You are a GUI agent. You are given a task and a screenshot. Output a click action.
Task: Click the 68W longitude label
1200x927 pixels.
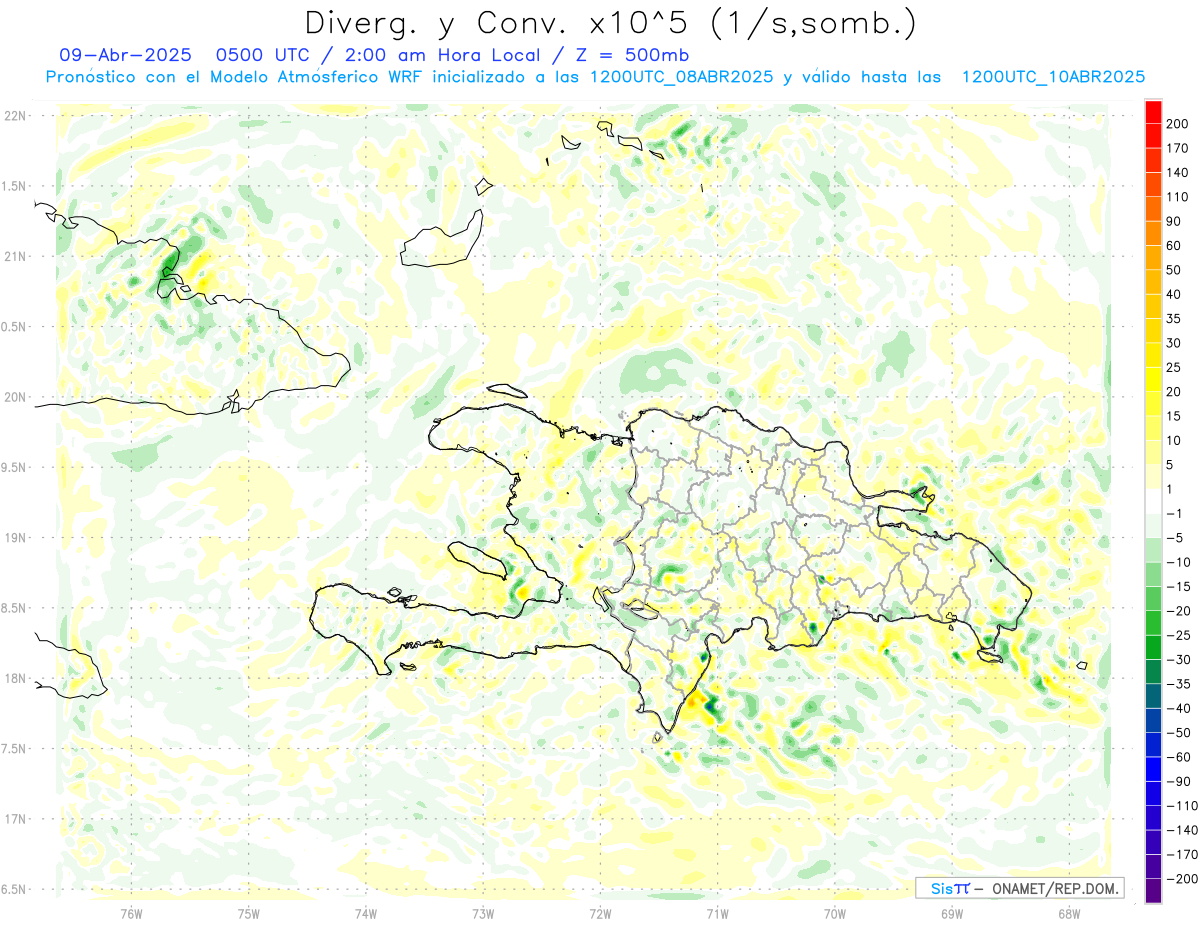pyautogui.click(x=1068, y=912)
